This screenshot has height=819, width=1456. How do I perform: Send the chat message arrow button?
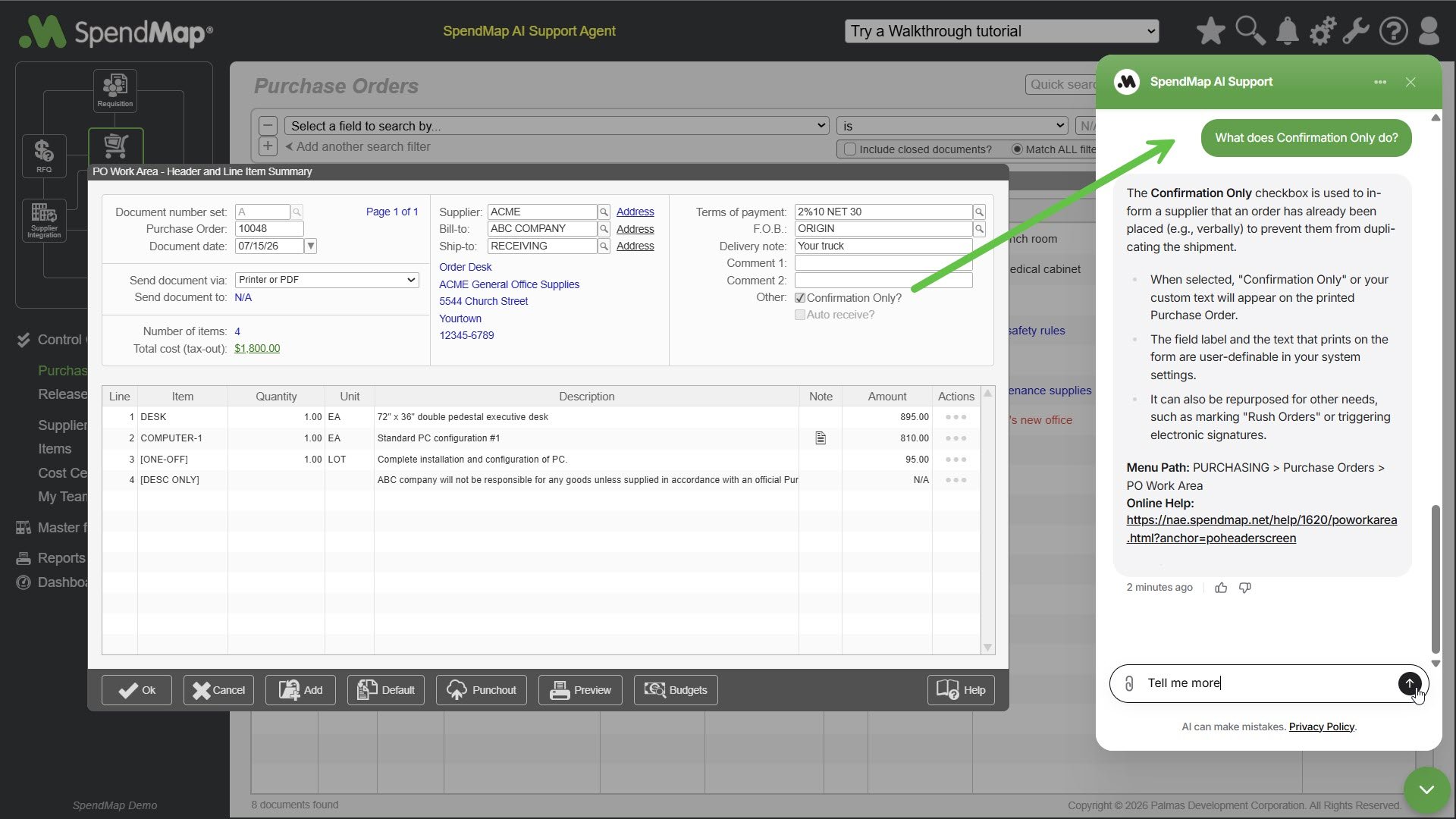[1410, 683]
